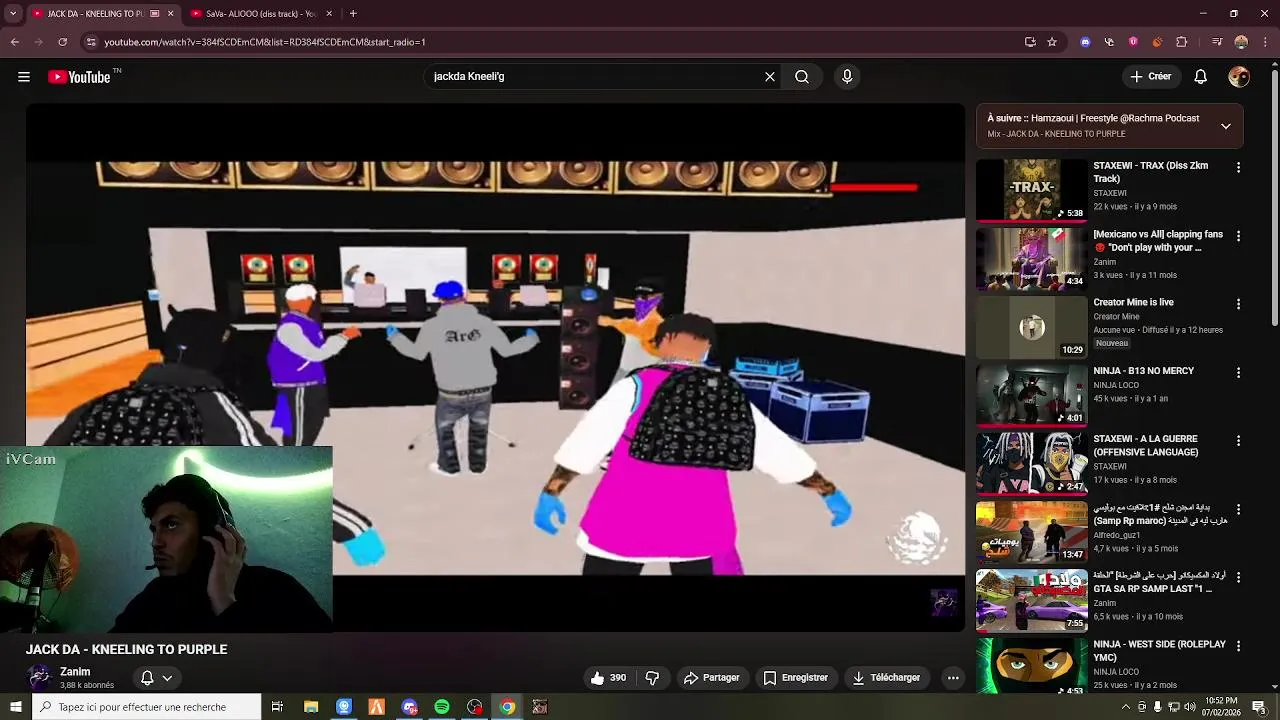Clear the search box text
The width and height of the screenshot is (1280, 720).
coord(770,77)
